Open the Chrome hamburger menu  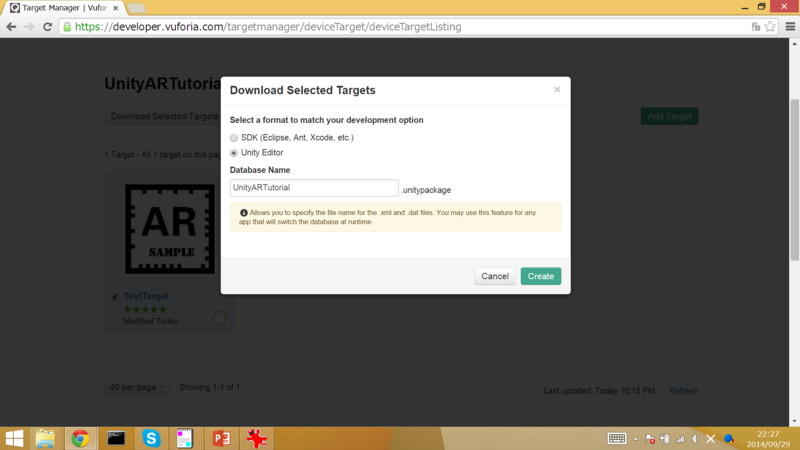790,27
